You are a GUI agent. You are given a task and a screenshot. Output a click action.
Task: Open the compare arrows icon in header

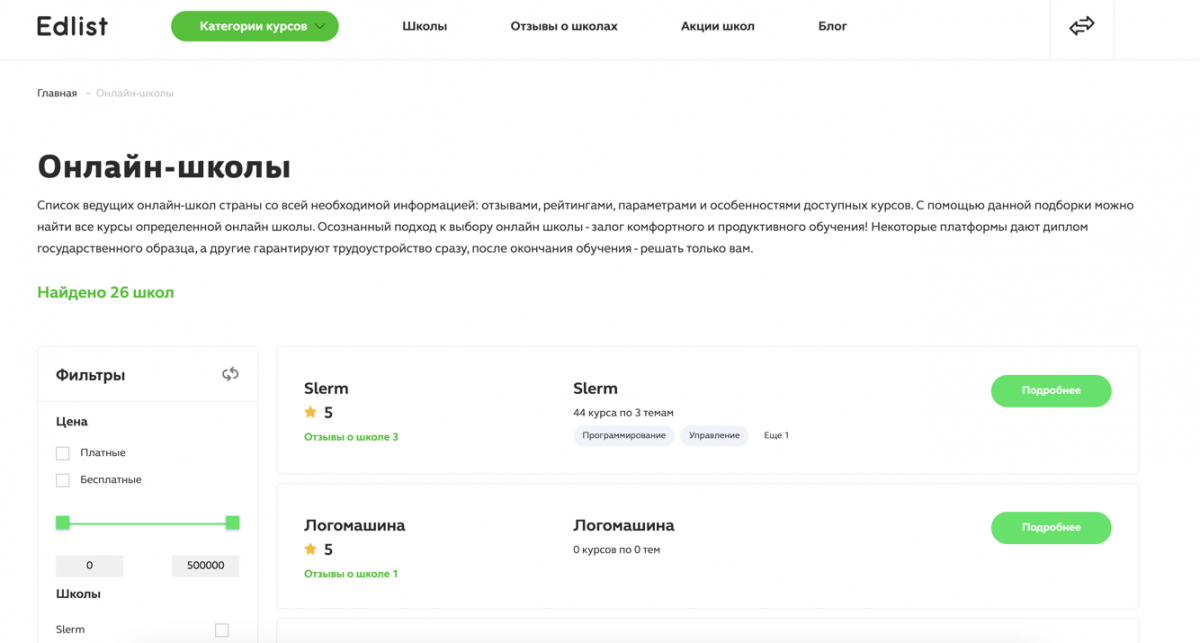click(x=1082, y=26)
